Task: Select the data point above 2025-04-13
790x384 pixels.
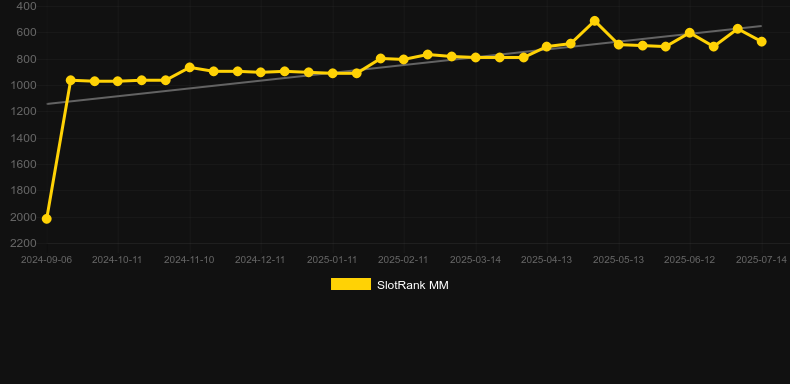Action: pos(547,46)
